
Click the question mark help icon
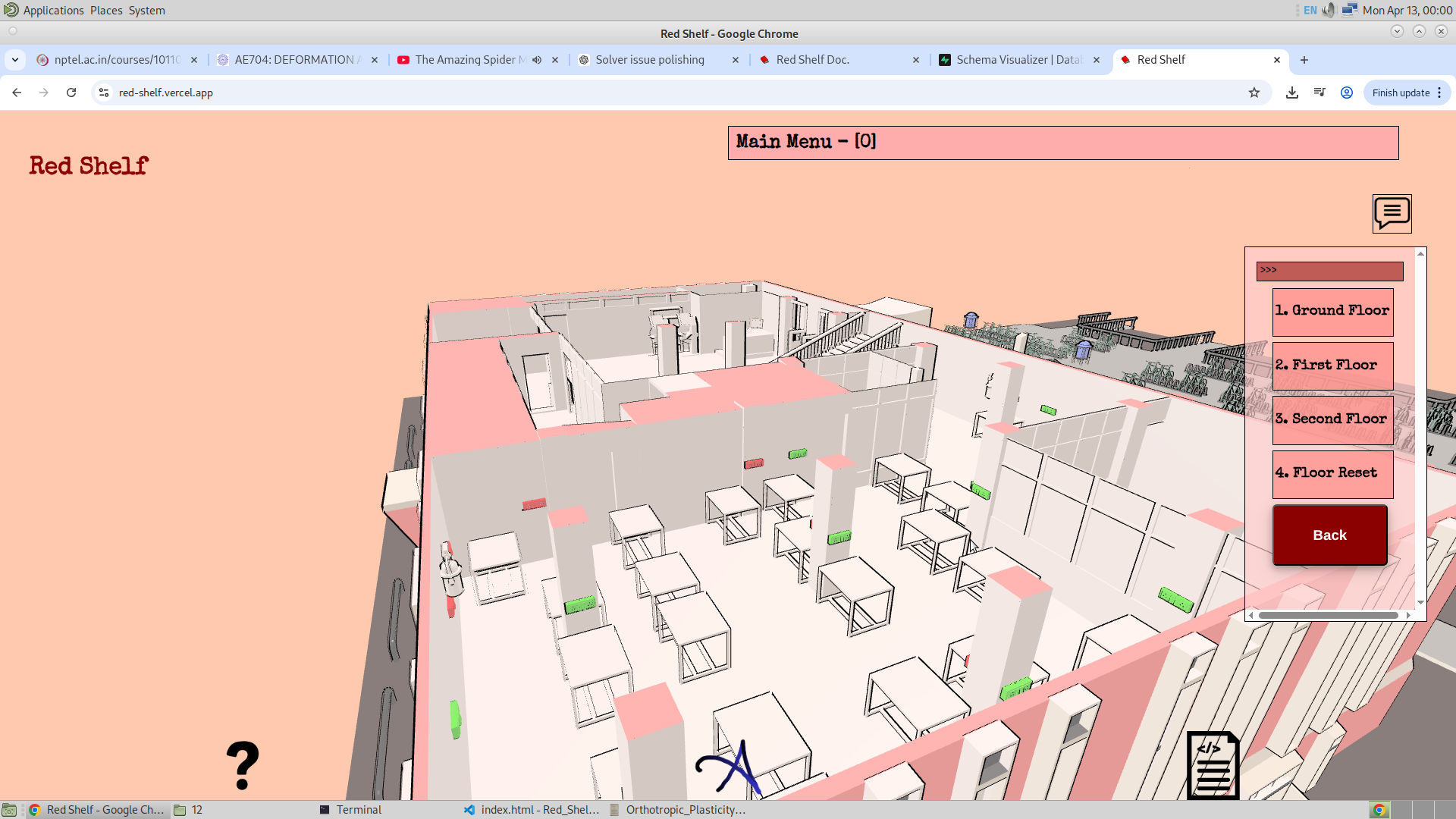pyautogui.click(x=243, y=765)
